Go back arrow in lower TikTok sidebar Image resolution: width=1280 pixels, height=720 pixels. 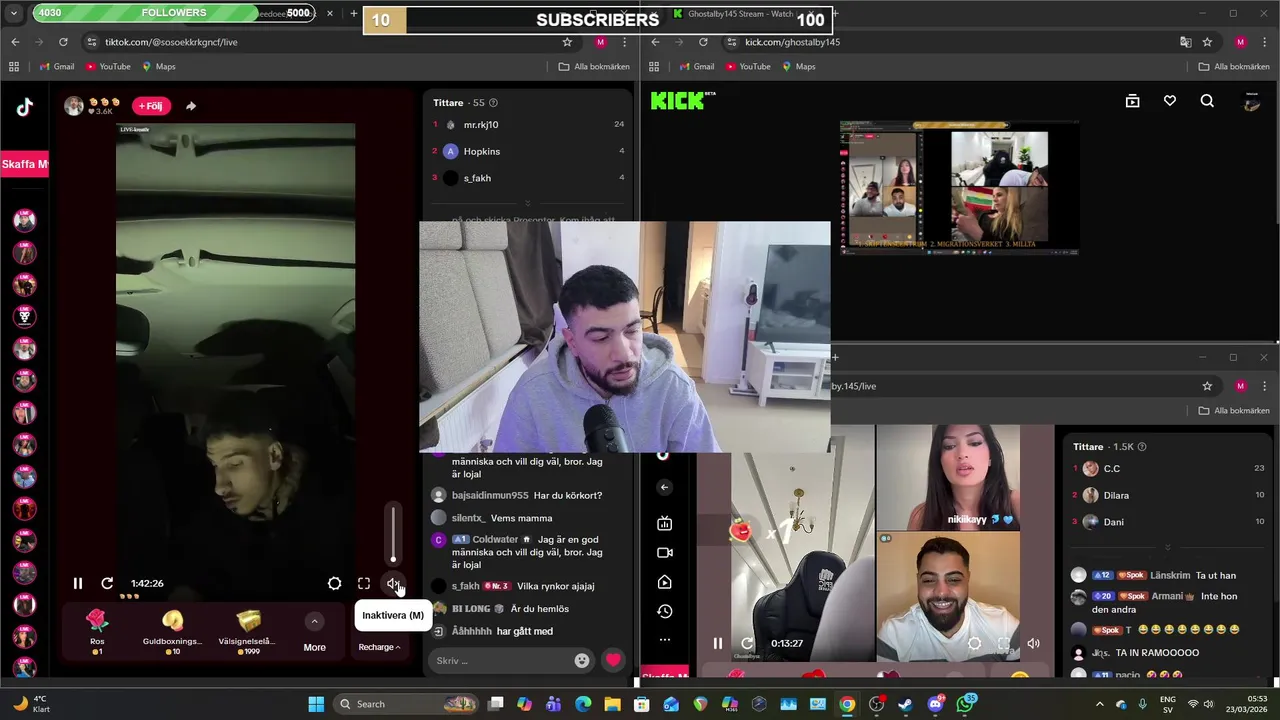point(664,487)
